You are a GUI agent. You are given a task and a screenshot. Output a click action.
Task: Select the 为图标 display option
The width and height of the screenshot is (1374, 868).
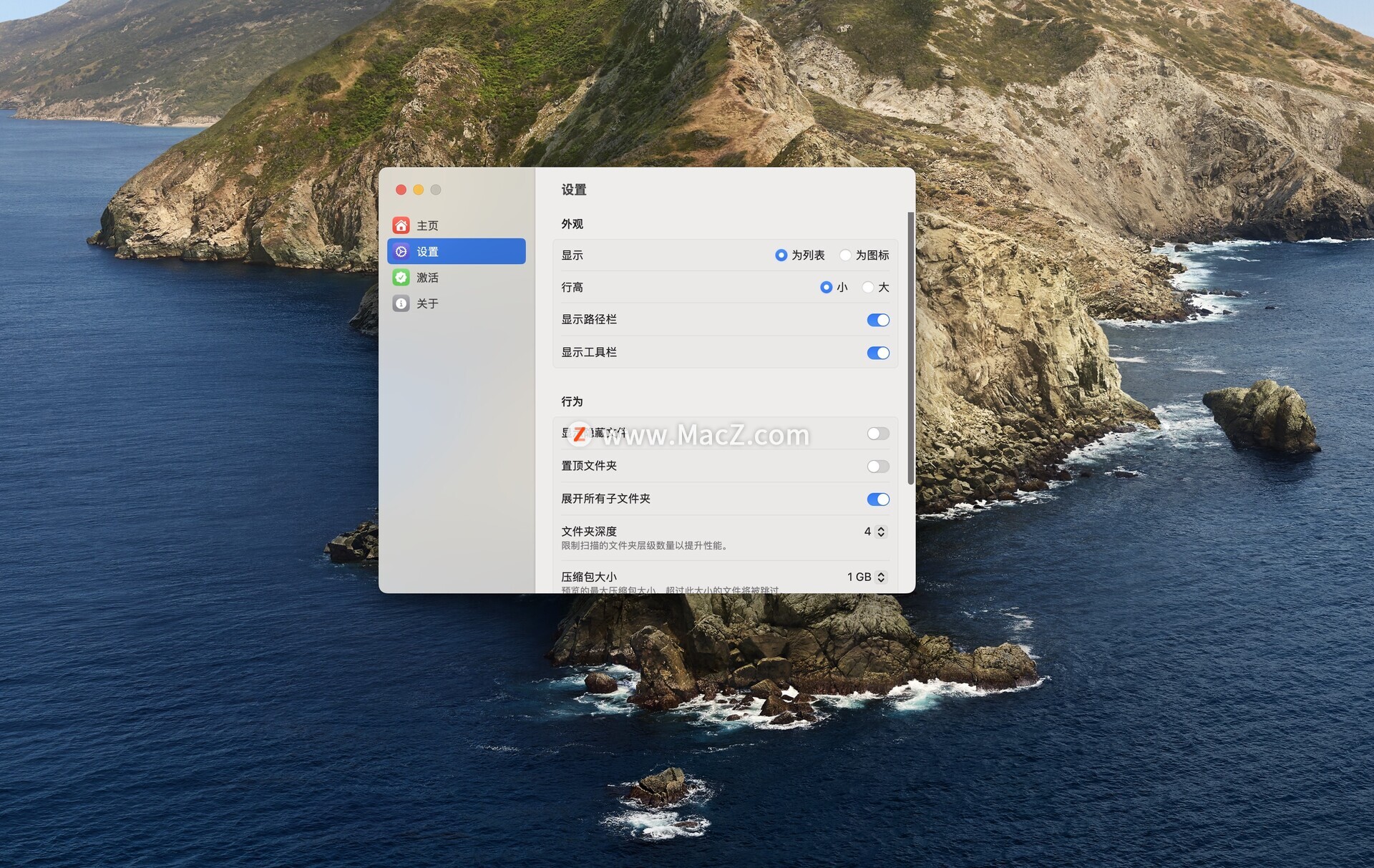point(864,255)
